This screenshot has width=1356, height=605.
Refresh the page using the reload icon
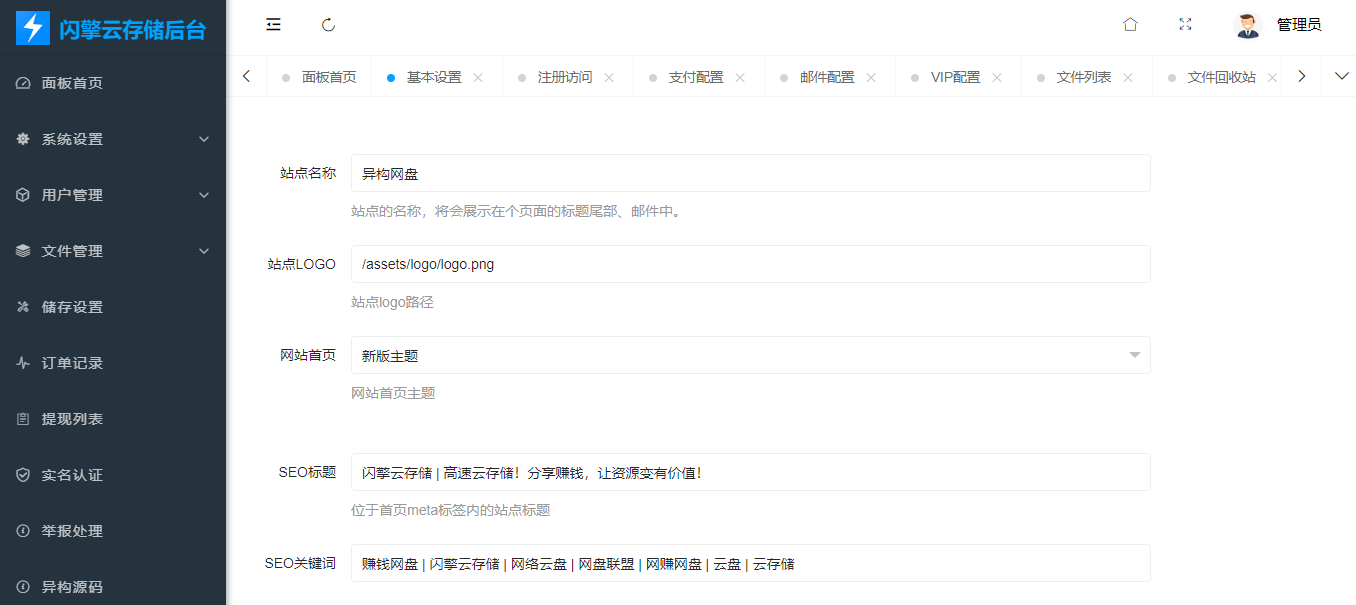328,24
